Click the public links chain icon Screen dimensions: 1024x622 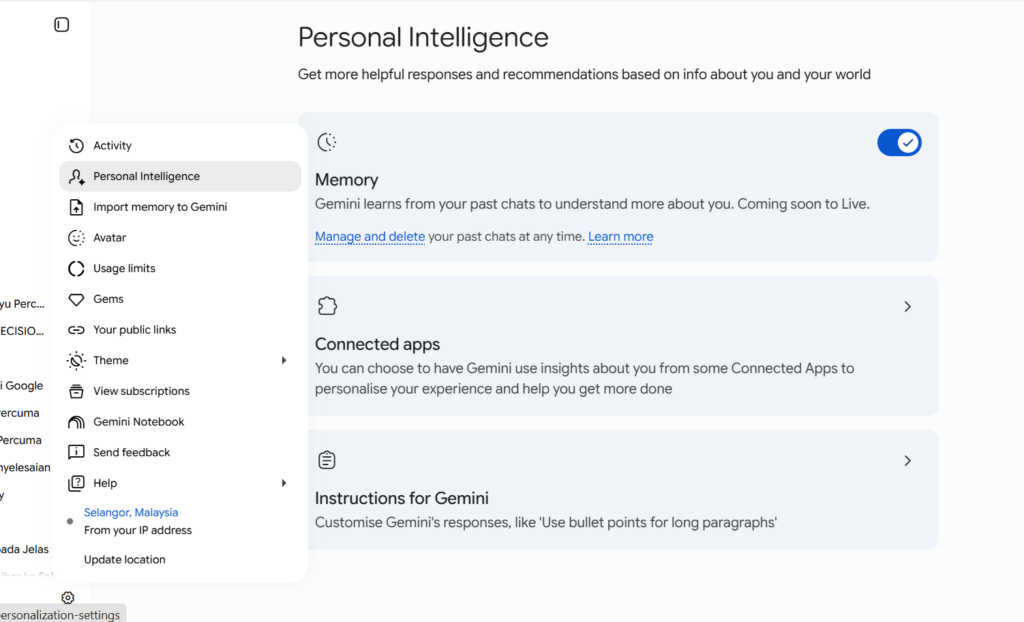point(76,330)
